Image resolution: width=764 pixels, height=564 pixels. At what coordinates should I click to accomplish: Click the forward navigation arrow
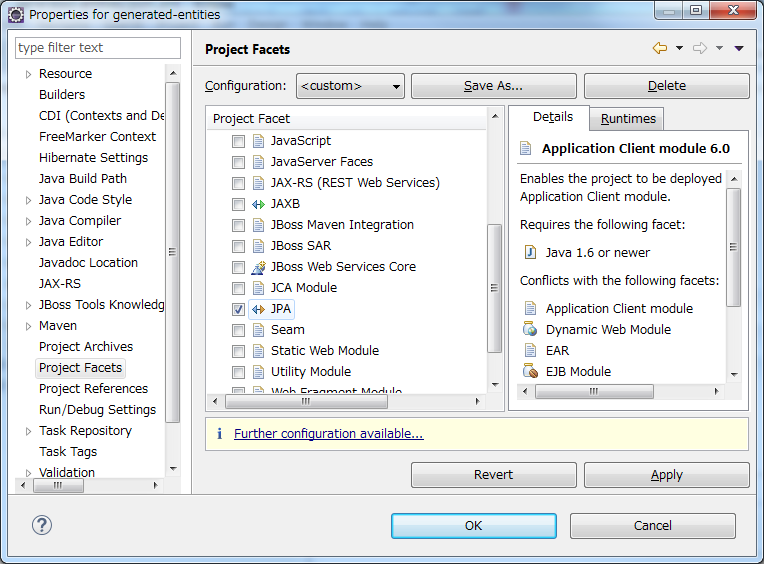pyautogui.click(x=700, y=48)
